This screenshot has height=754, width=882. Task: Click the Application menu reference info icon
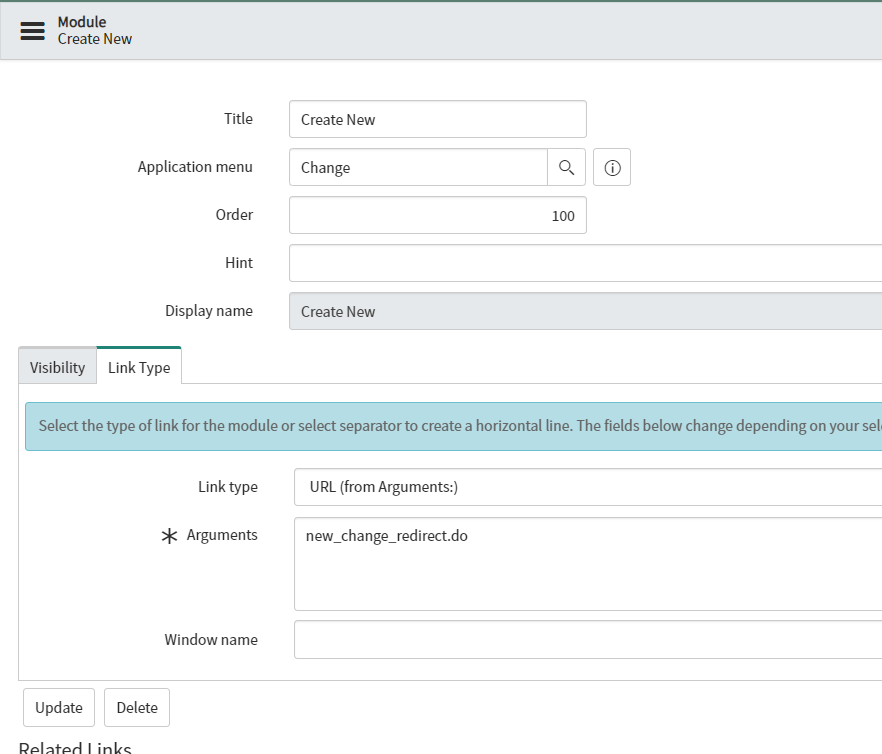pyautogui.click(x=611, y=167)
